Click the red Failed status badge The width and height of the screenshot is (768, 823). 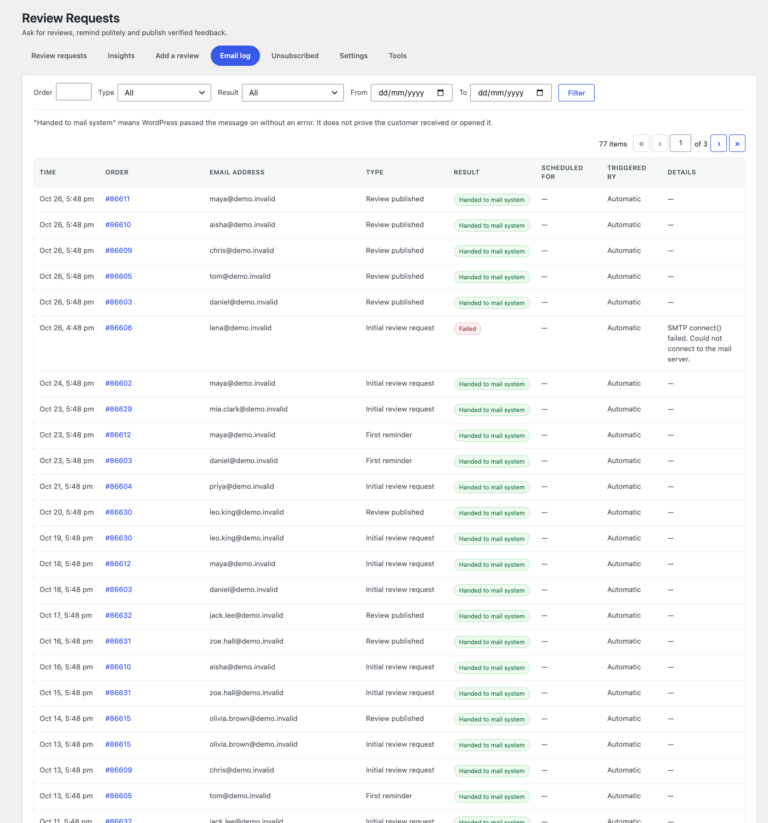tap(467, 329)
